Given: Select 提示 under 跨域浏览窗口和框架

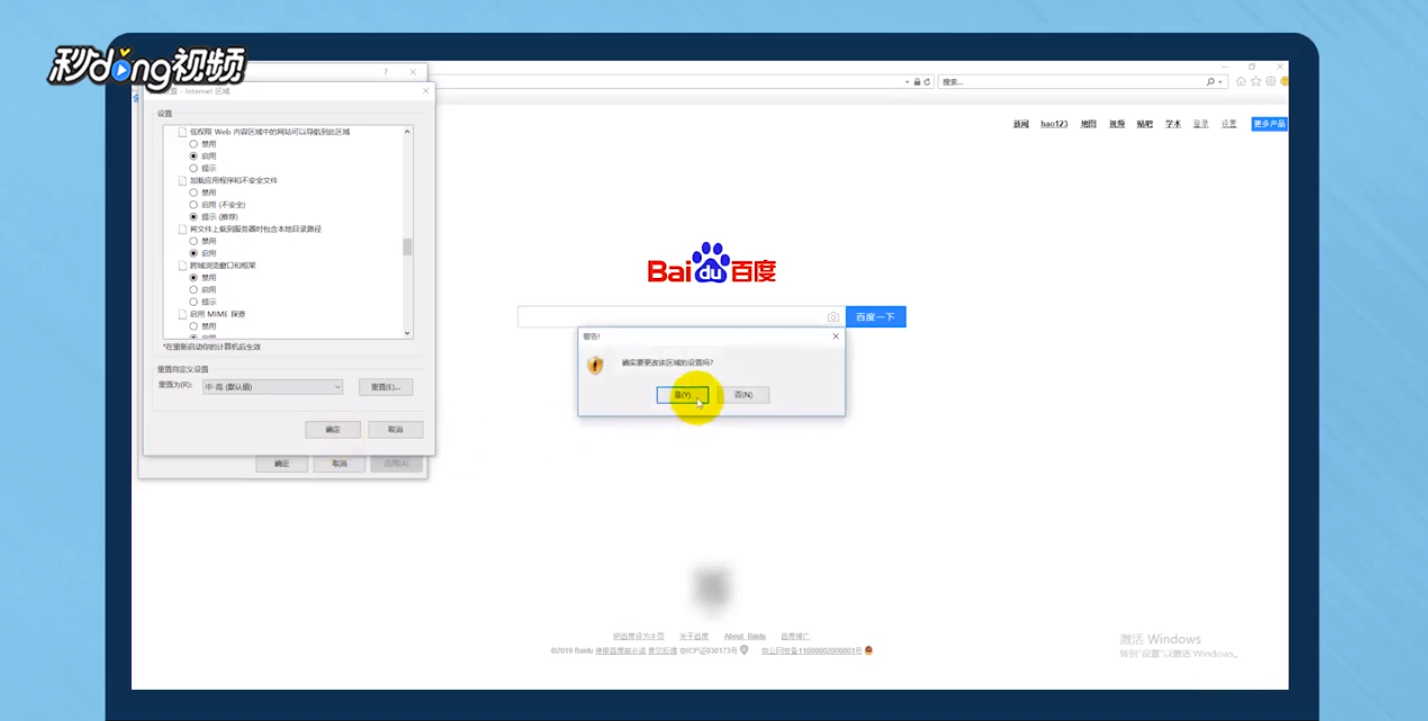Looking at the screenshot, I should click(194, 301).
